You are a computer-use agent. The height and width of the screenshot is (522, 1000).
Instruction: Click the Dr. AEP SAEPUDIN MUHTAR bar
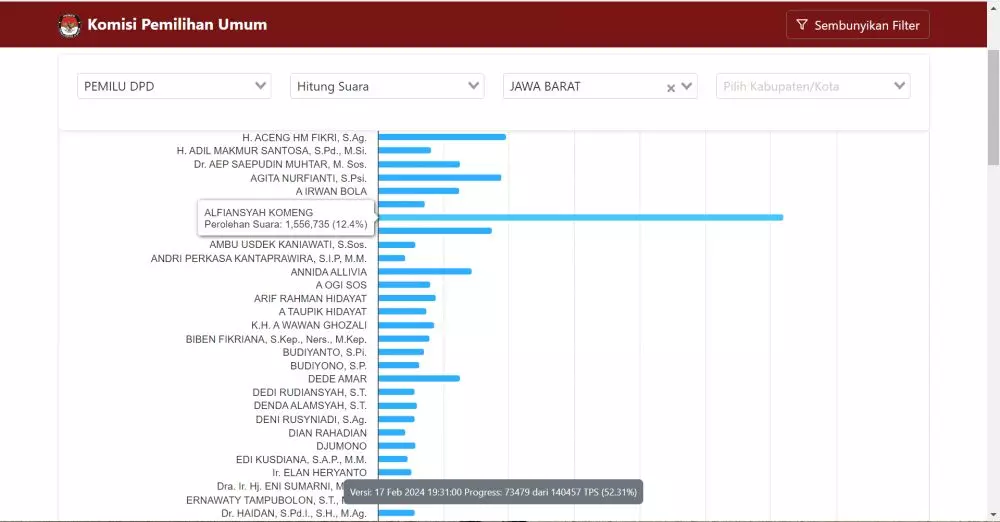[419, 164]
